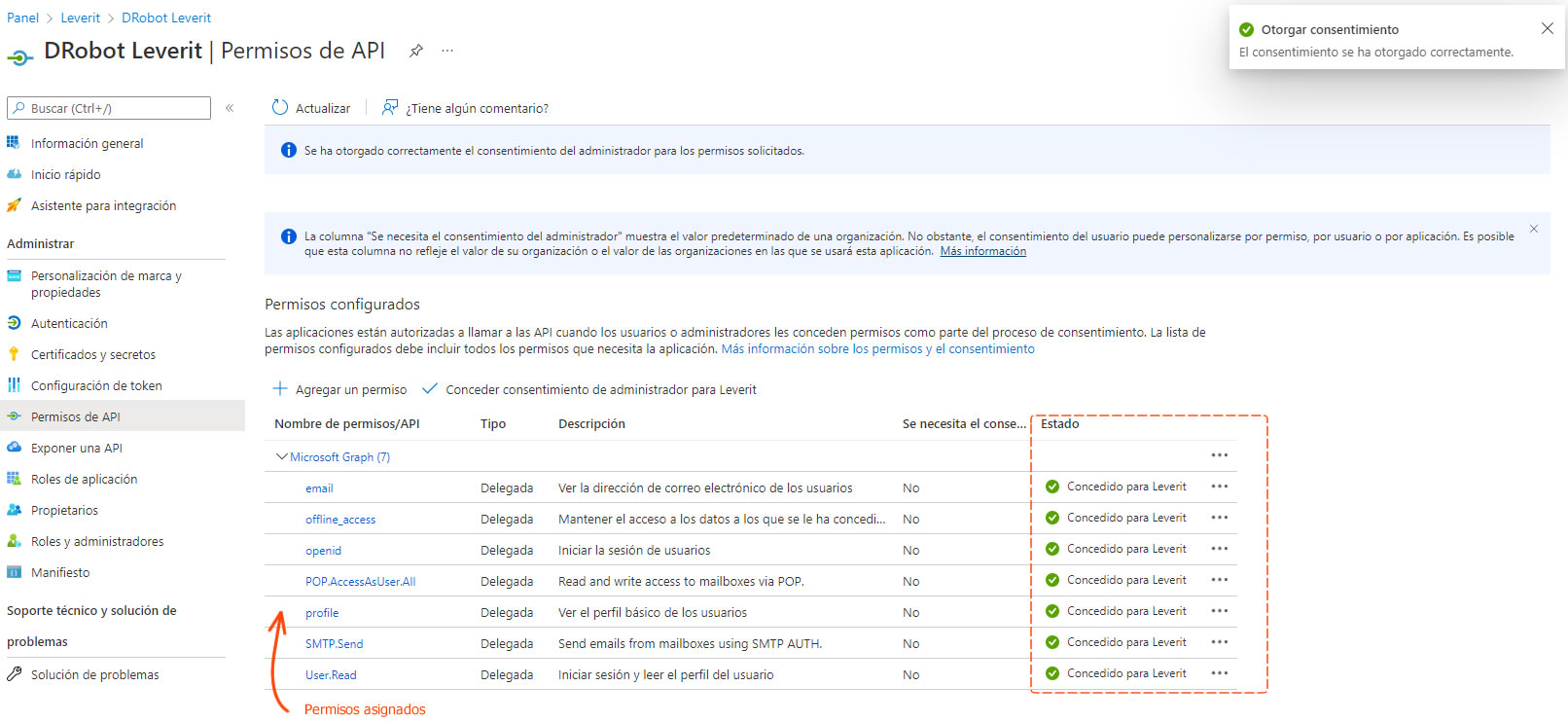
Task: Open 'Información general' in the sidebar
Action: tap(87, 143)
